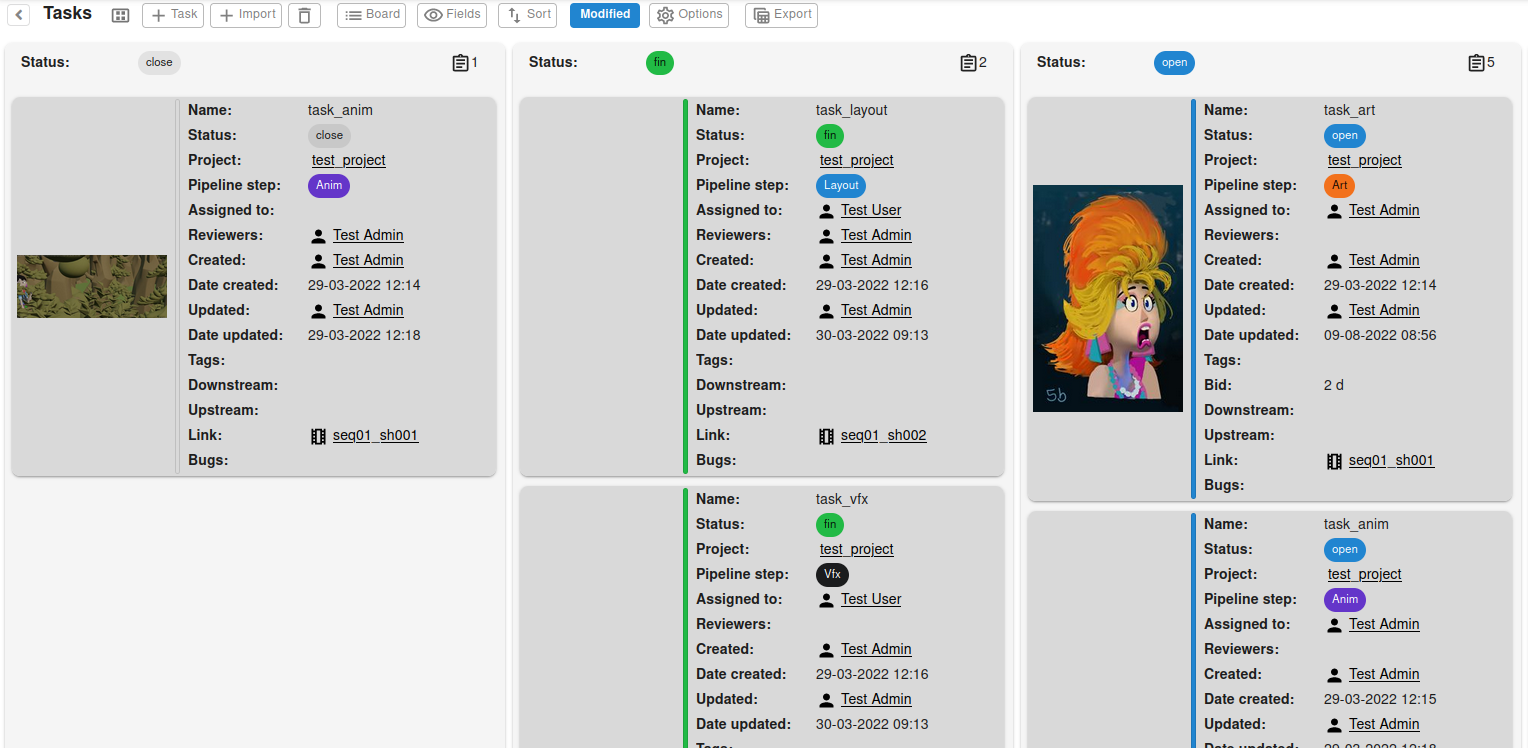Screen dimensions: 1528x748
Task: Click the + Import button
Action: point(245,15)
